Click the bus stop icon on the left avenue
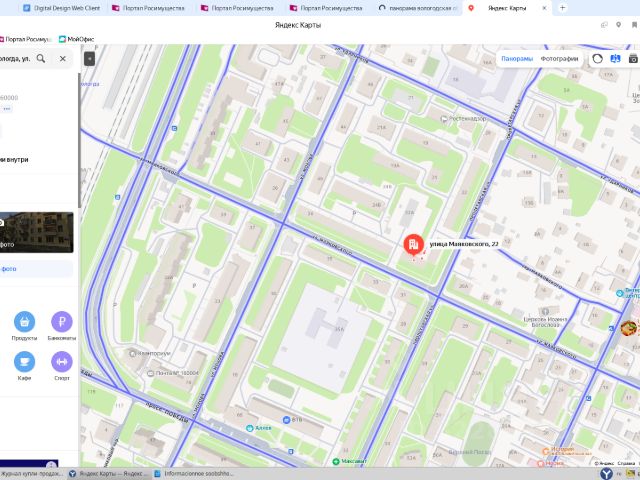Image resolution: width=640 pixels, height=480 pixels. [x=118, y=197]
